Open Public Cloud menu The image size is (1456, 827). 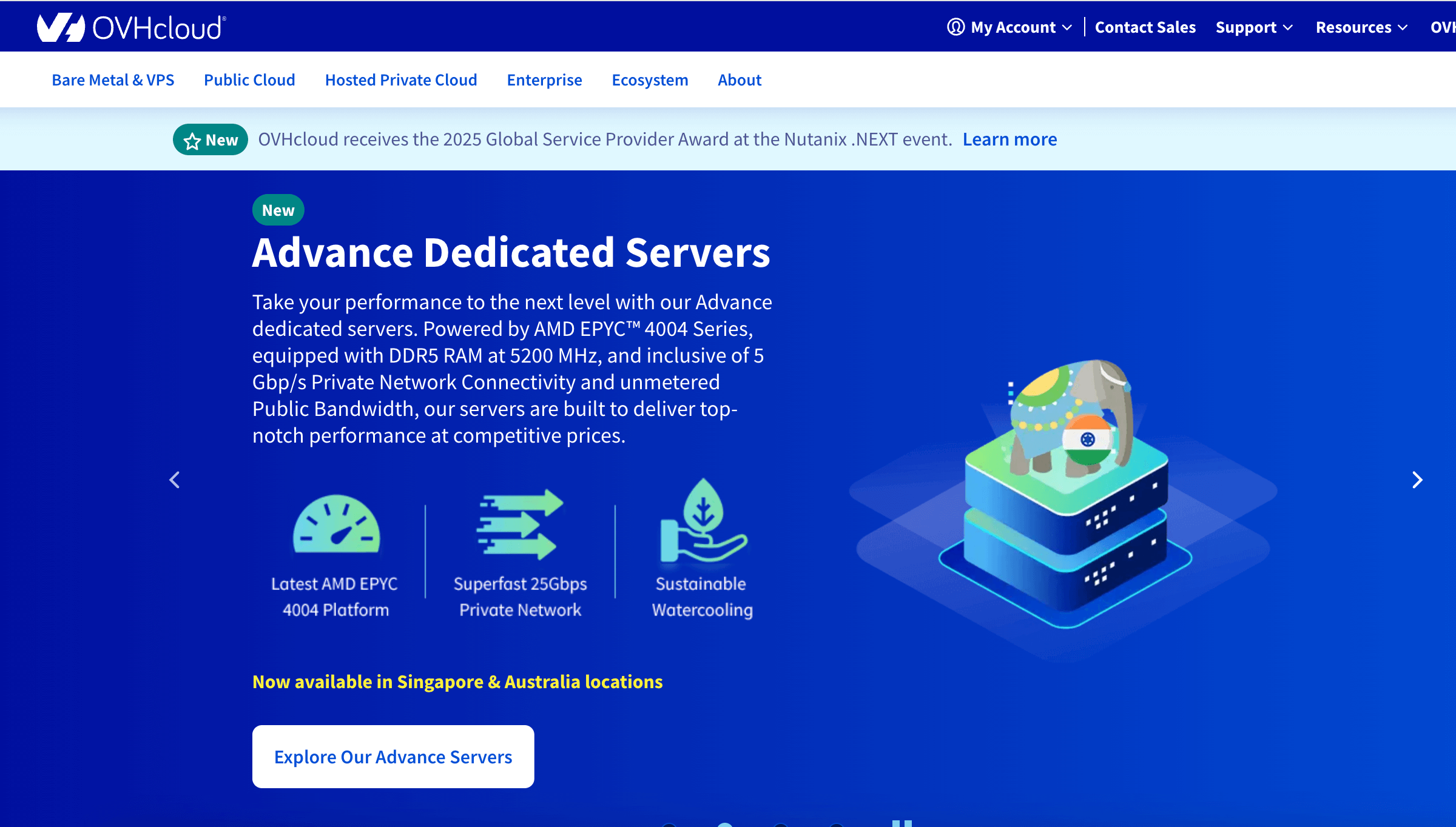(249, 80)
